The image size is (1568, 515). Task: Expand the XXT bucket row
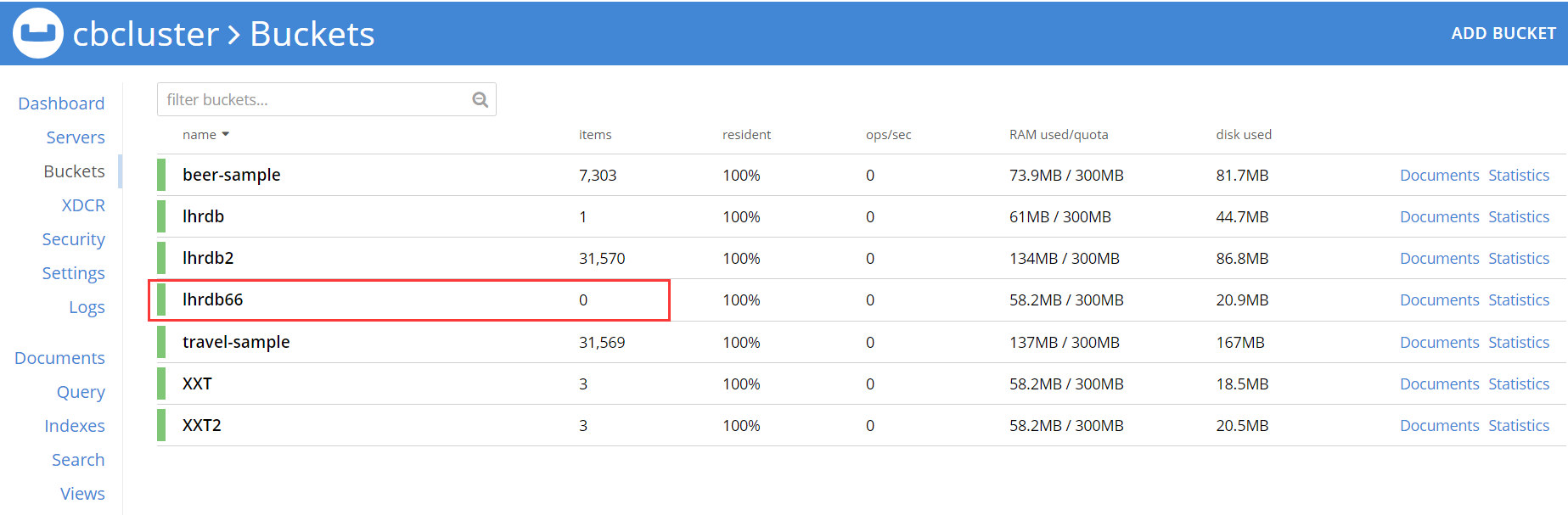tap(862, 383)
